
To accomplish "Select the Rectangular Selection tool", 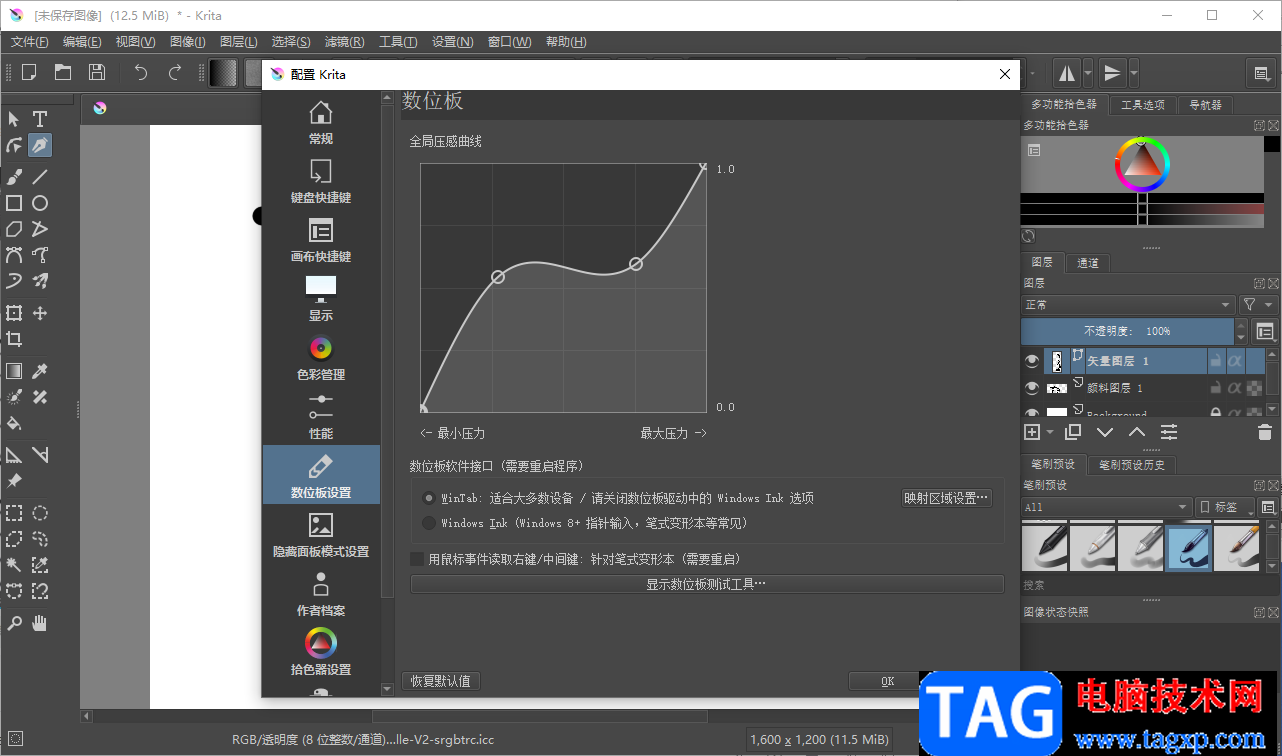I will (x=14, y=513).
